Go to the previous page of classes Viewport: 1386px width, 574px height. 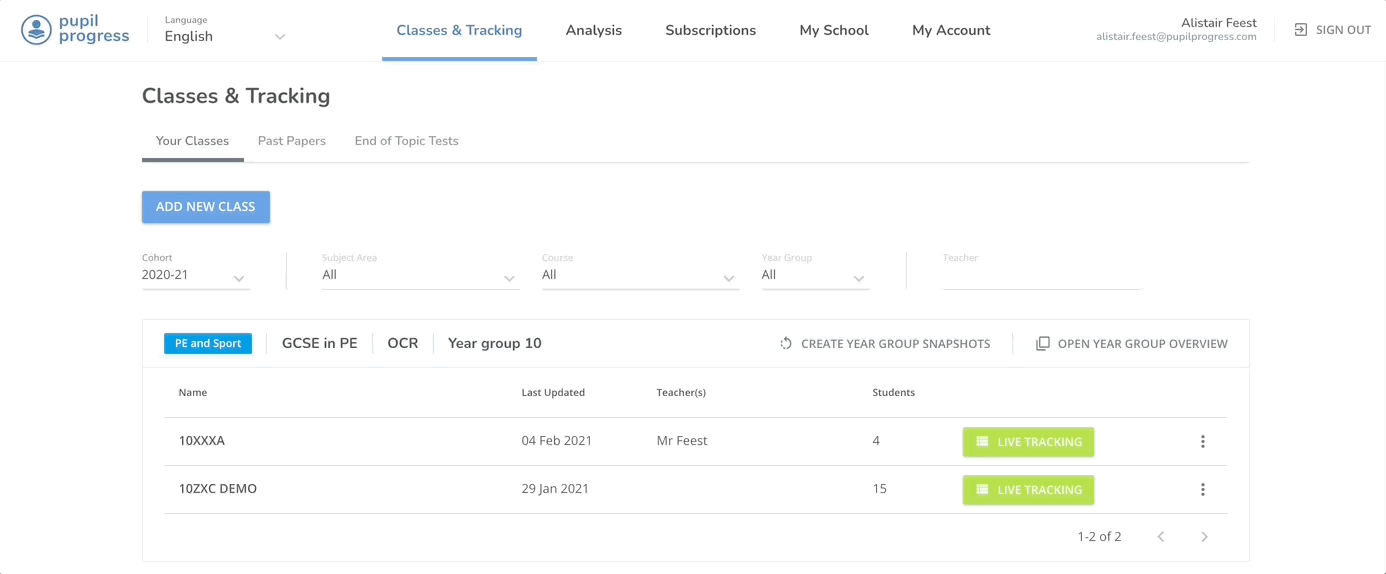click(1161, 537)
